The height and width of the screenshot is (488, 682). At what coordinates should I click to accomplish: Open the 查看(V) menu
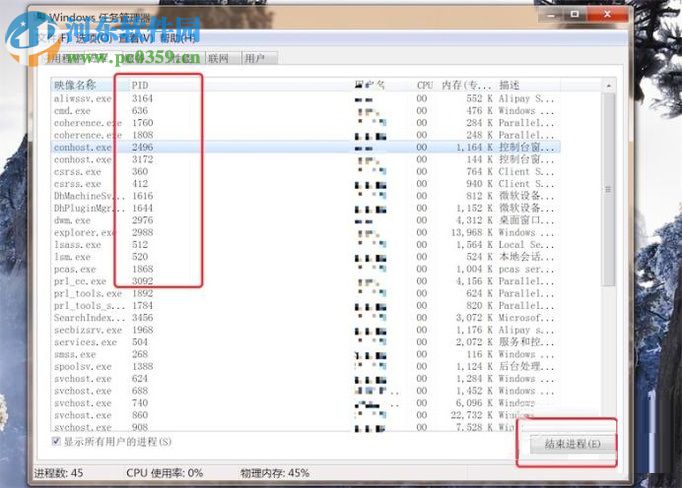pos(137,38)
